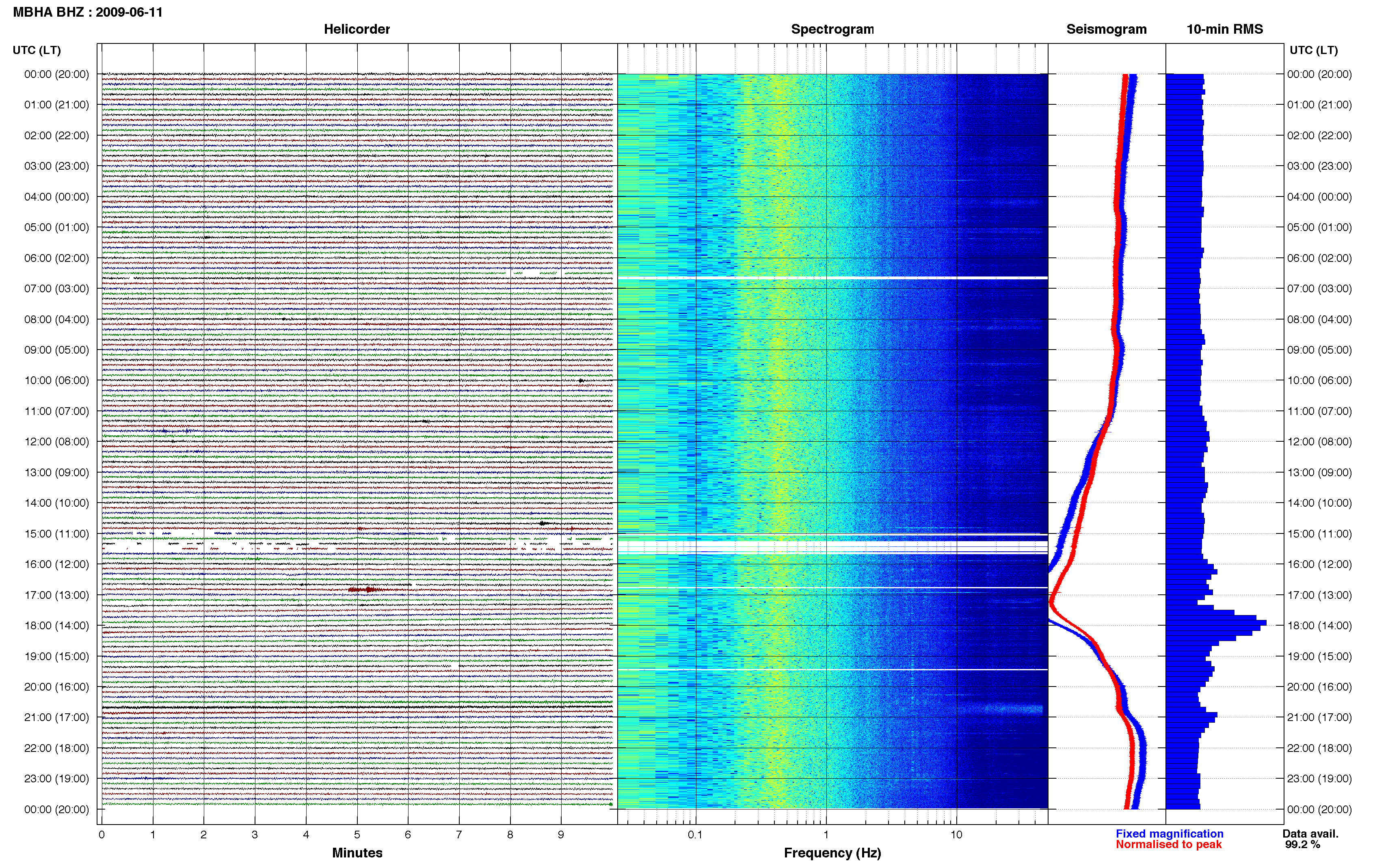Click the '0.1' frequency tick label
Viewport: 1388px width, 868px height.
pos(695,835)
